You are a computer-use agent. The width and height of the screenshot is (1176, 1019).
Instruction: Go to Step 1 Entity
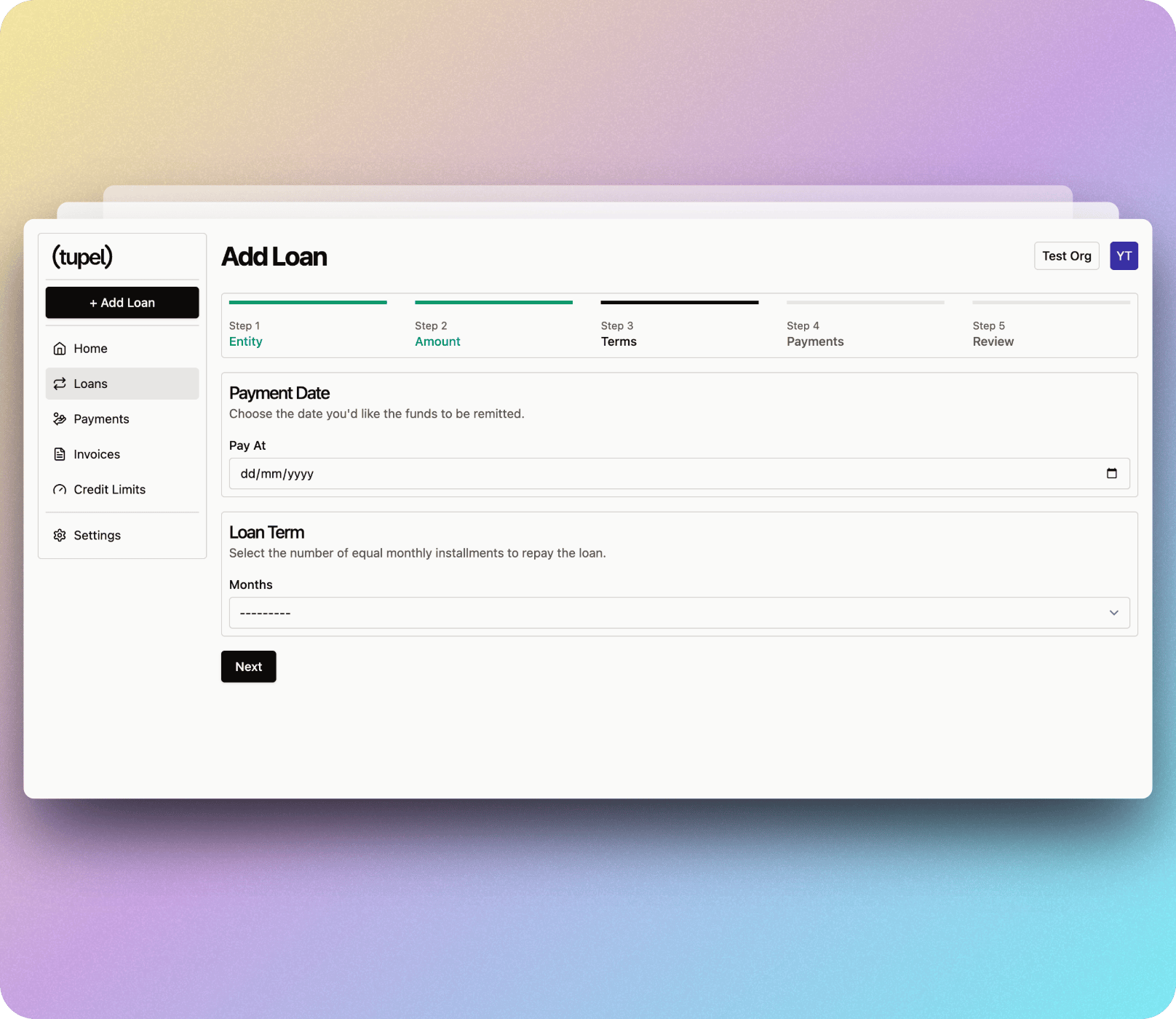coord(246,341)
